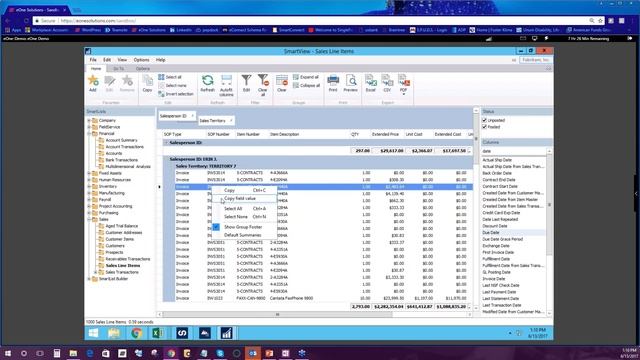Open the File menu

[93, 60]
